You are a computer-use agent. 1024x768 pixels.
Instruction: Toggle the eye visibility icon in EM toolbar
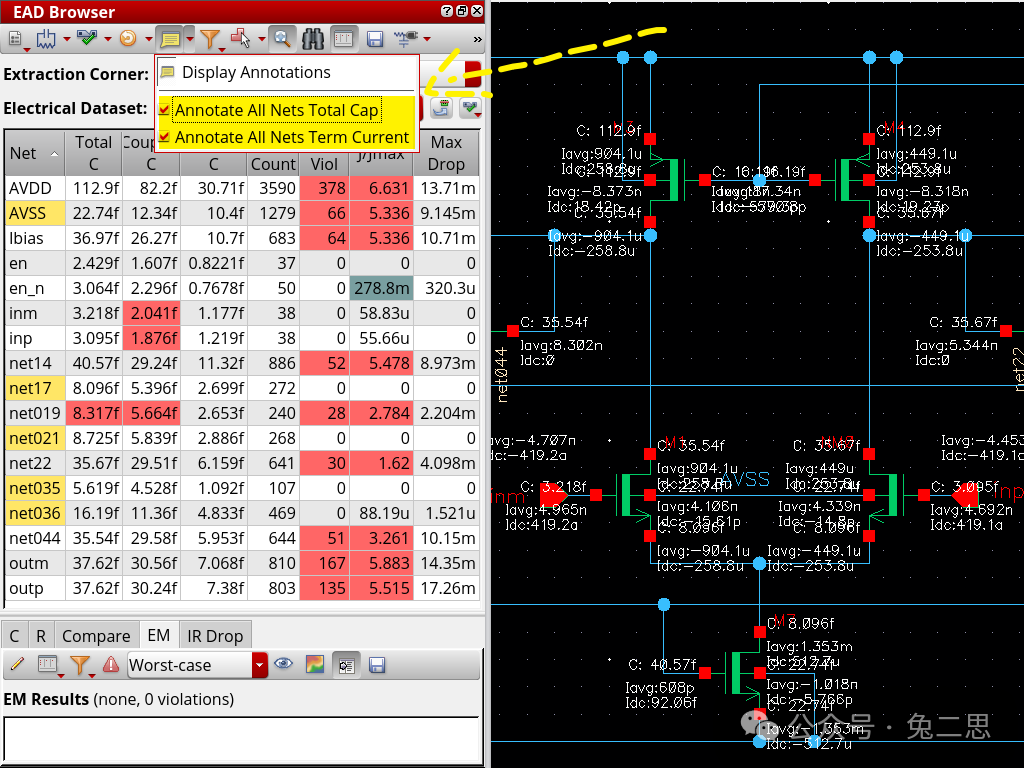284,664
